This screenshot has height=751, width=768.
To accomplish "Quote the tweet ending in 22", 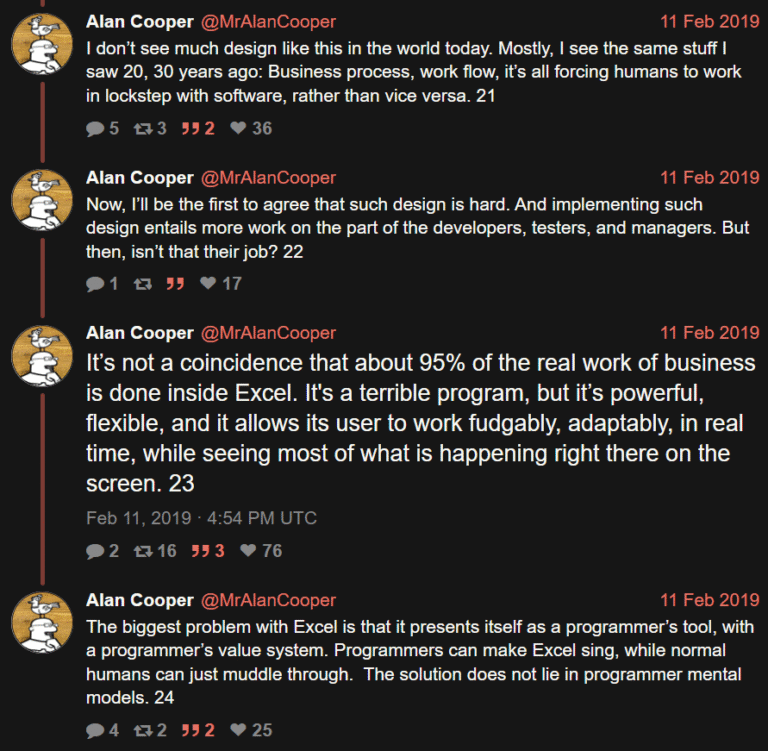I will tap(175, 283).
